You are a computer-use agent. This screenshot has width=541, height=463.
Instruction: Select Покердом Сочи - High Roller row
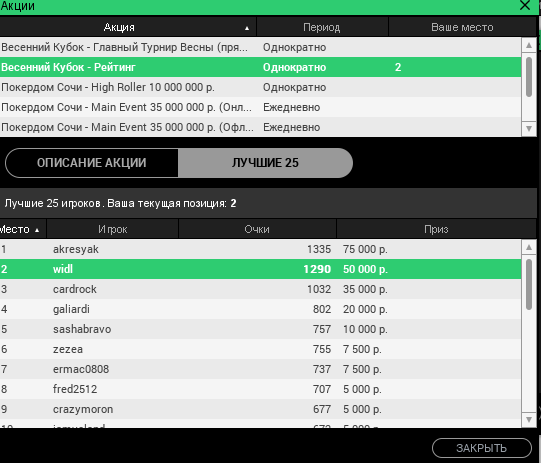click(260, 87)
